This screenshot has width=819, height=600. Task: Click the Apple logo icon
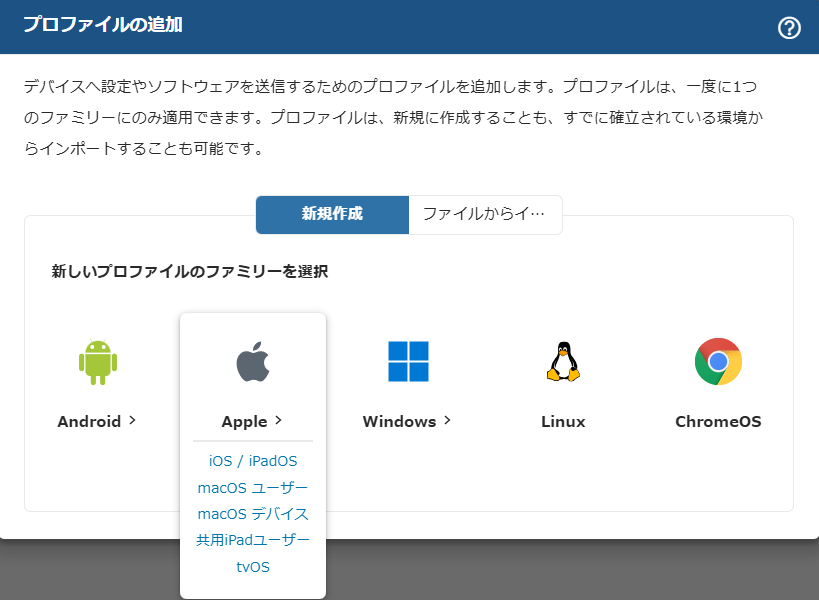(253, 362)
